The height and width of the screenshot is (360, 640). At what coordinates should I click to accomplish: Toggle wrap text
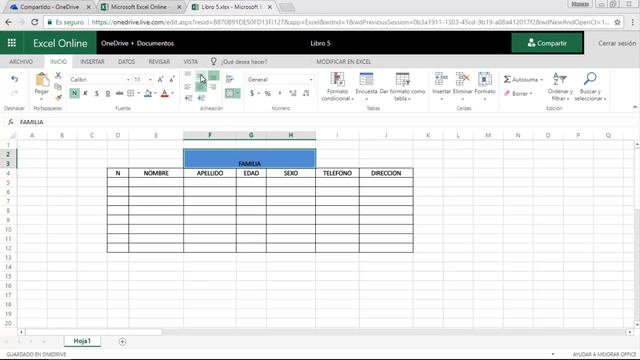(230, 79)
